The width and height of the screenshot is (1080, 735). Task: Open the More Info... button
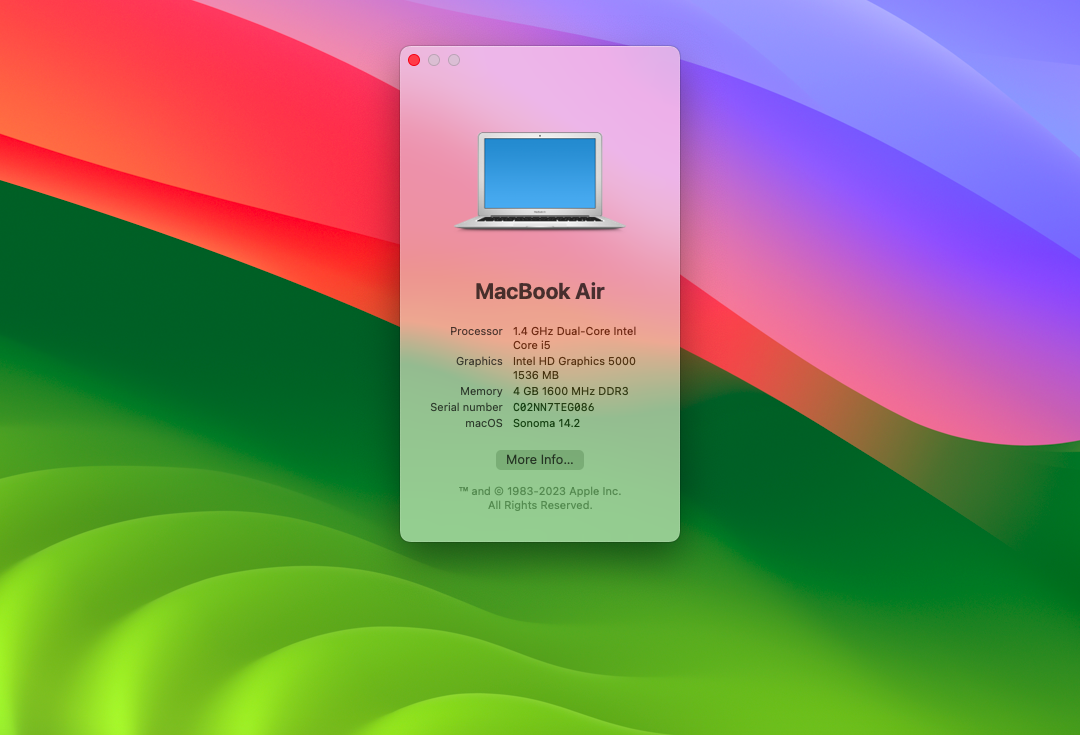539,459
